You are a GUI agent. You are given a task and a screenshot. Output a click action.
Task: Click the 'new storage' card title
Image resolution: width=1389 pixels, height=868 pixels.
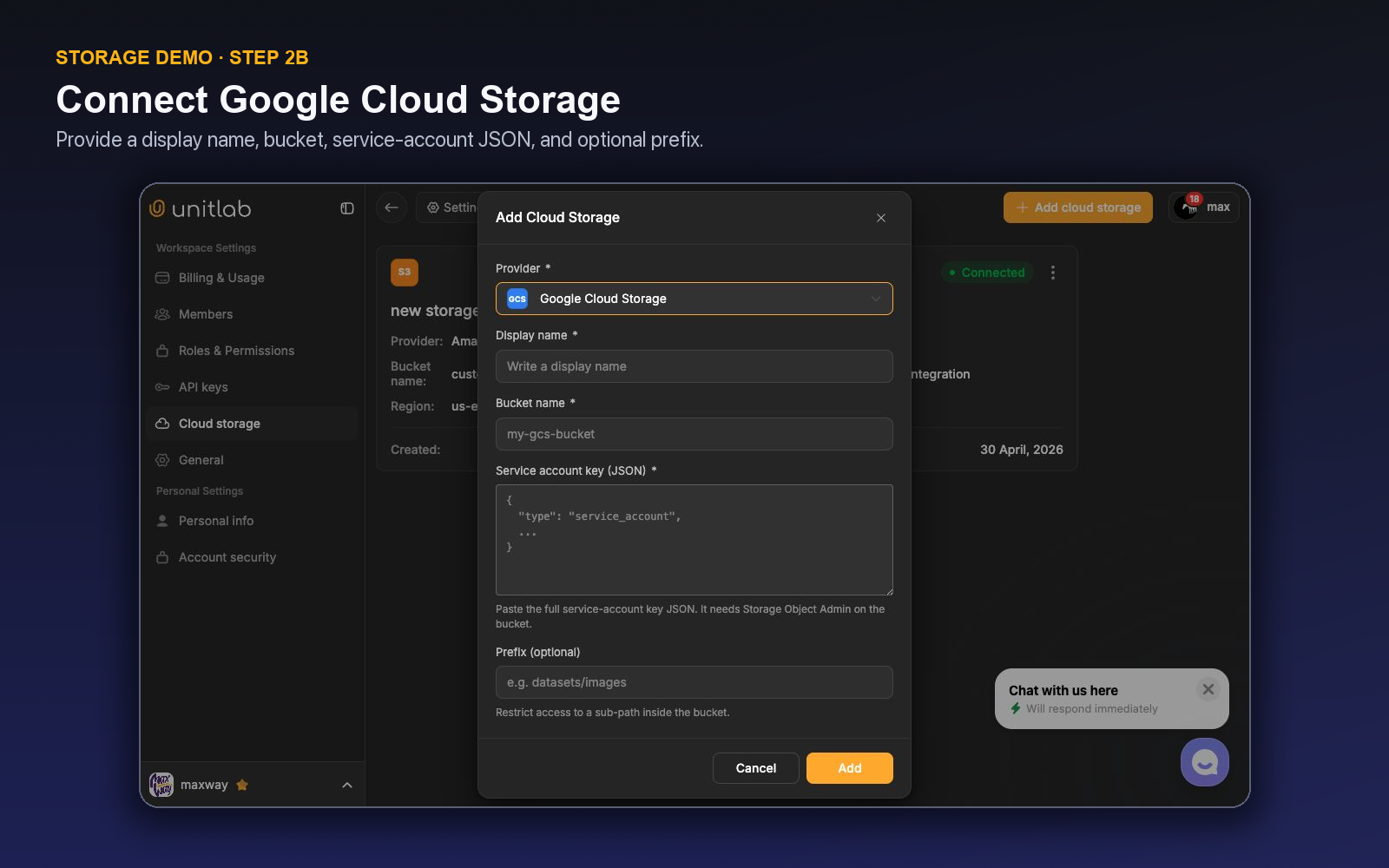434,311
